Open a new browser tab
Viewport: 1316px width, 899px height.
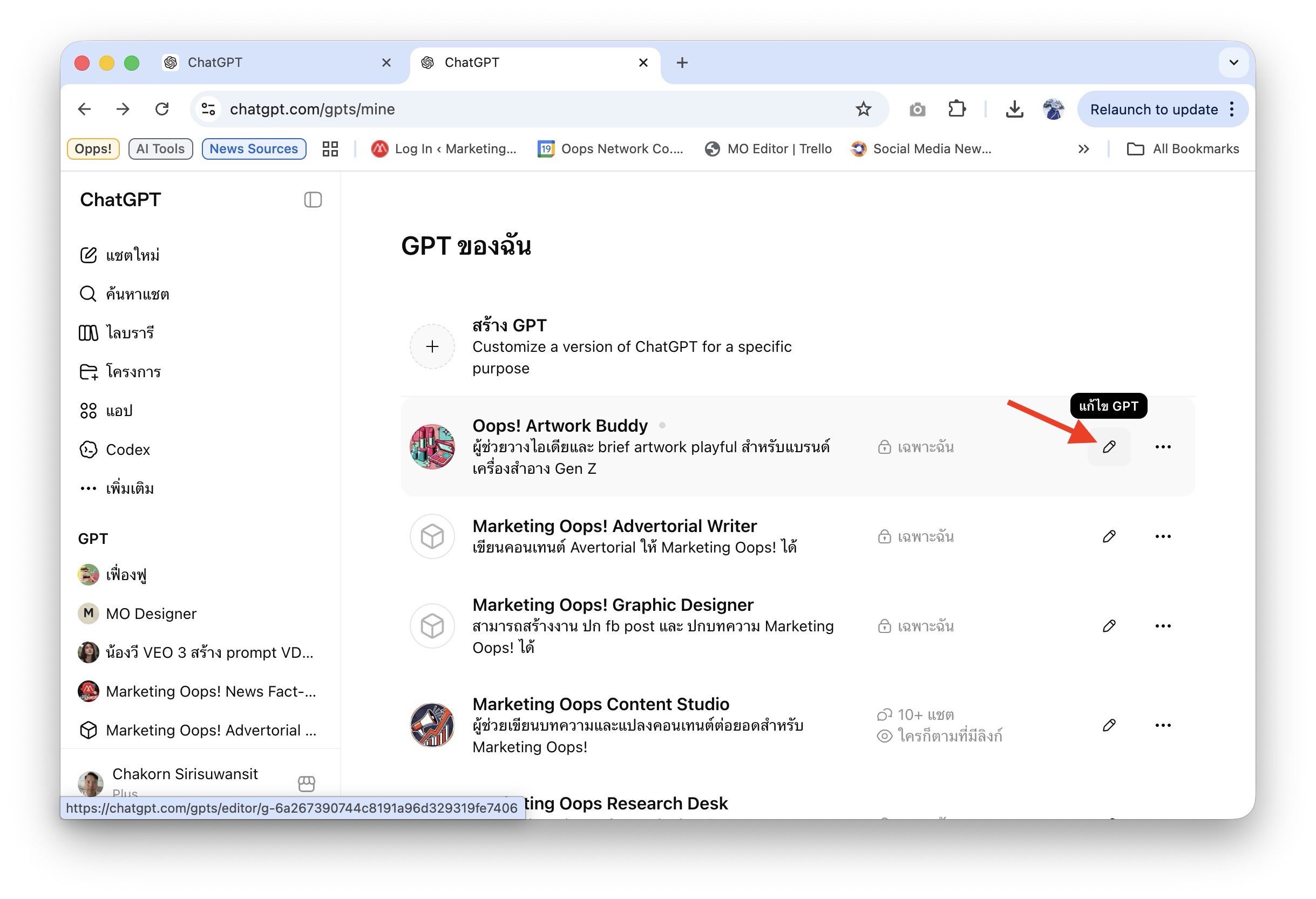click(682, 62)
